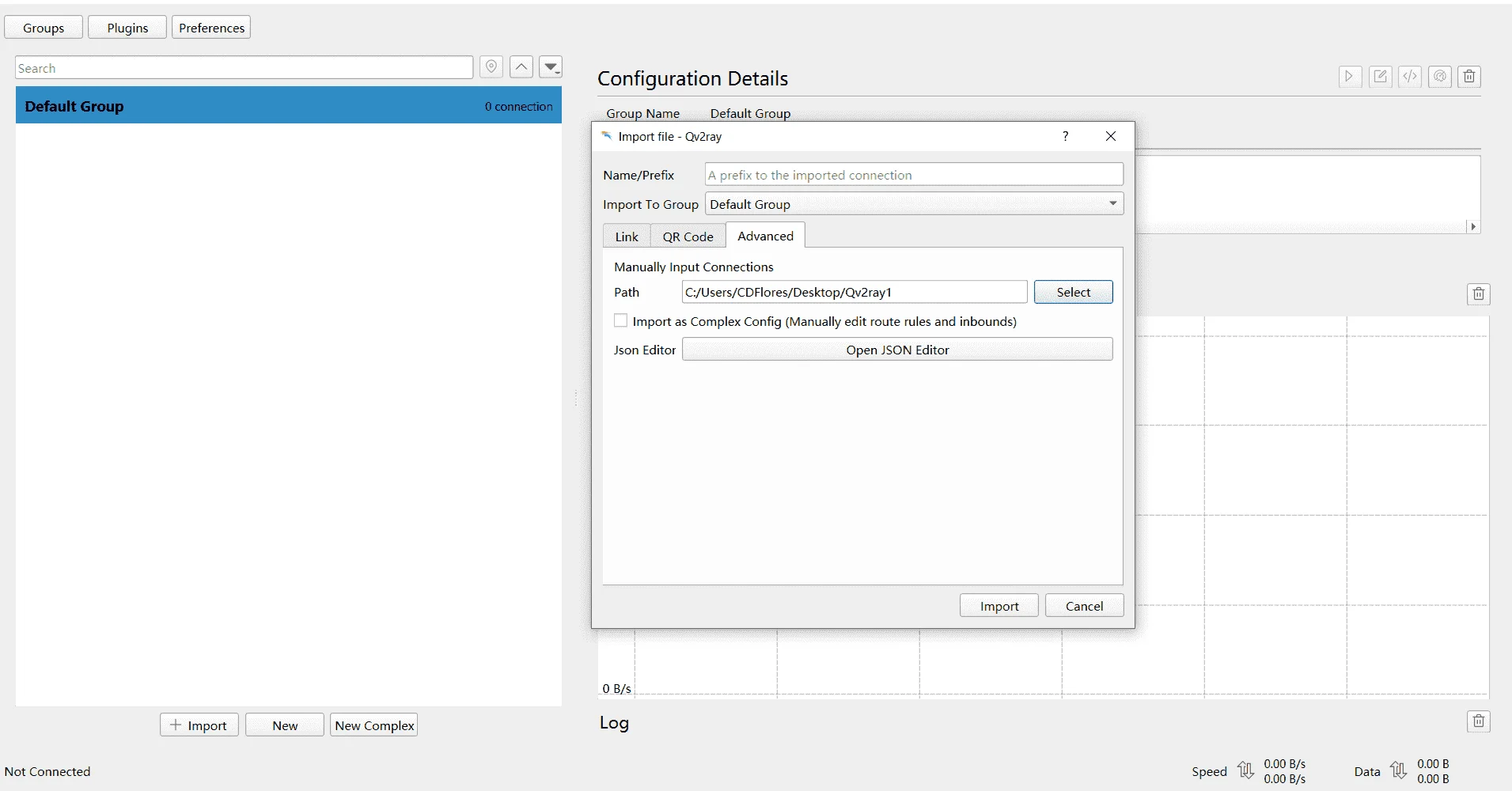Enable Import as Complex Config checkbox

(621, 320)
